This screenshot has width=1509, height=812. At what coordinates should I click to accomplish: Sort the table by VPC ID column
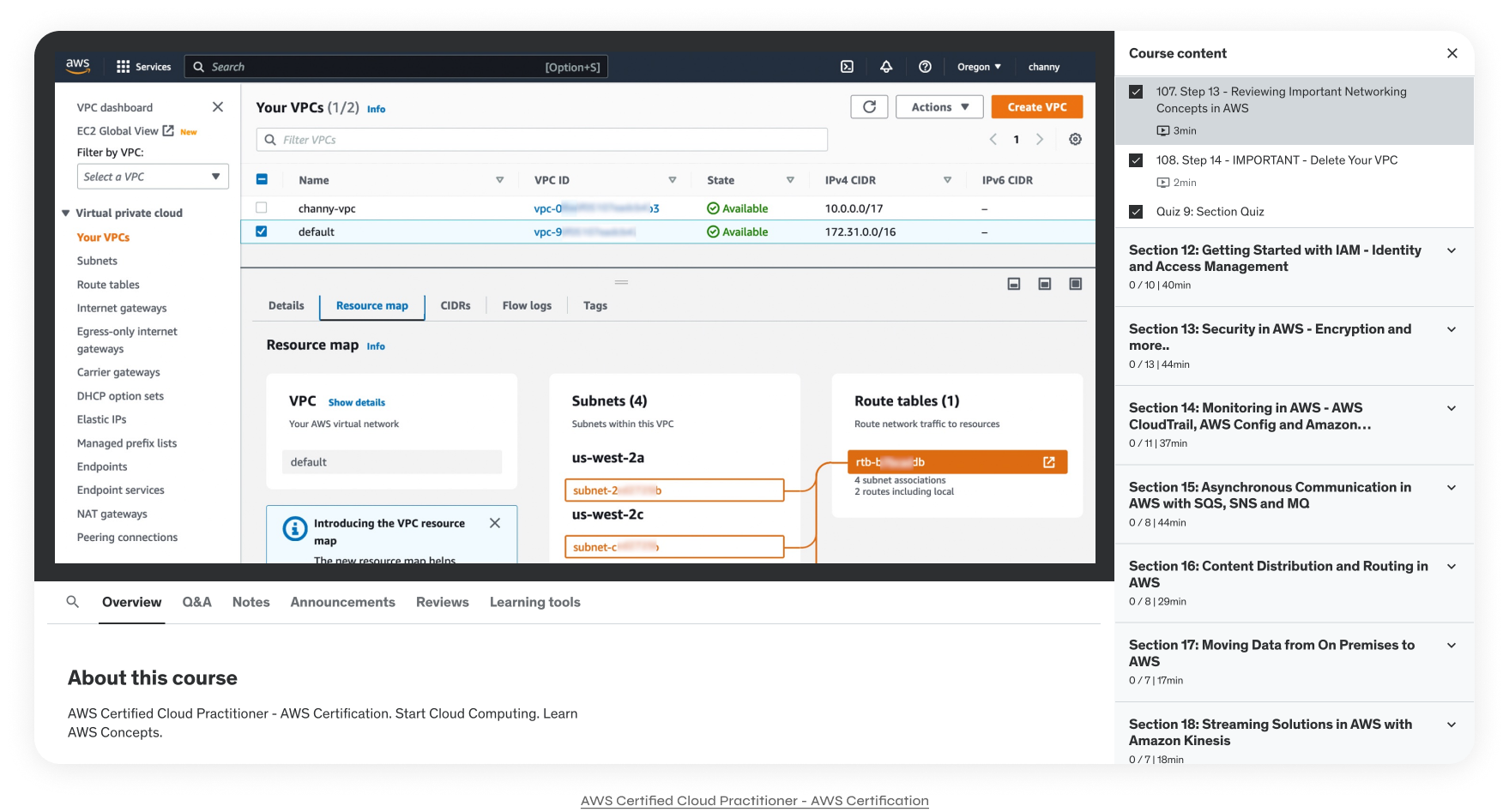pyautogui.click(x=673, y=180)
